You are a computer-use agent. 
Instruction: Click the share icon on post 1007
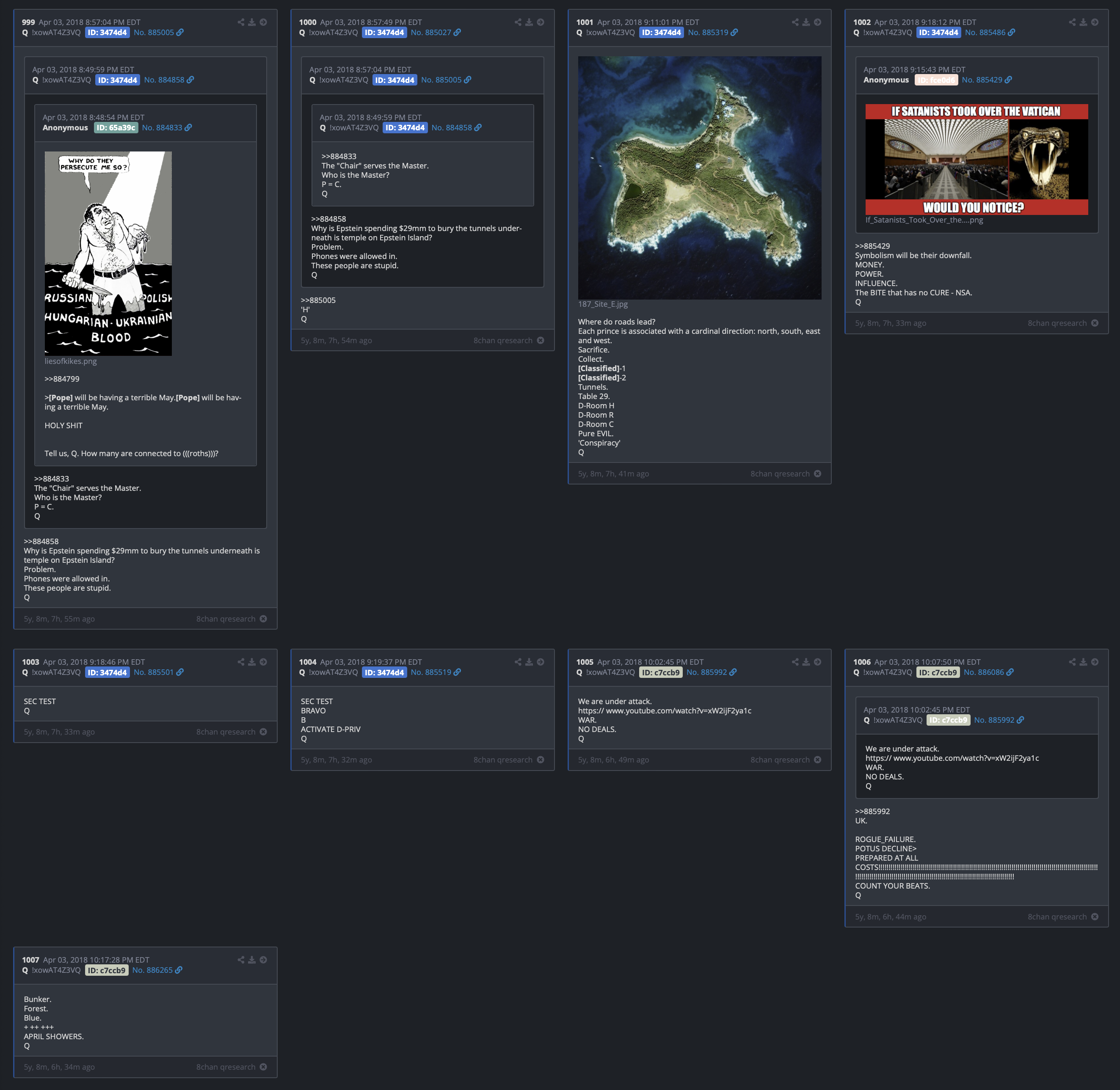tap(240, 960)
